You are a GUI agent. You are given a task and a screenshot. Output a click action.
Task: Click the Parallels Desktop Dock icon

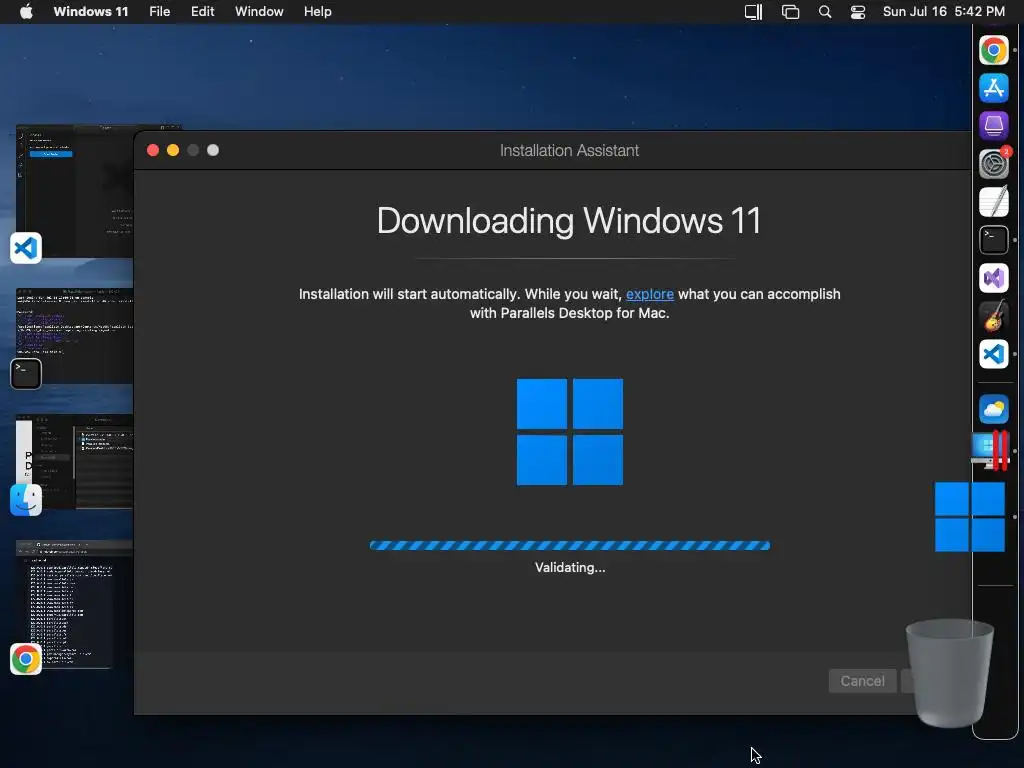coord(992,450)
